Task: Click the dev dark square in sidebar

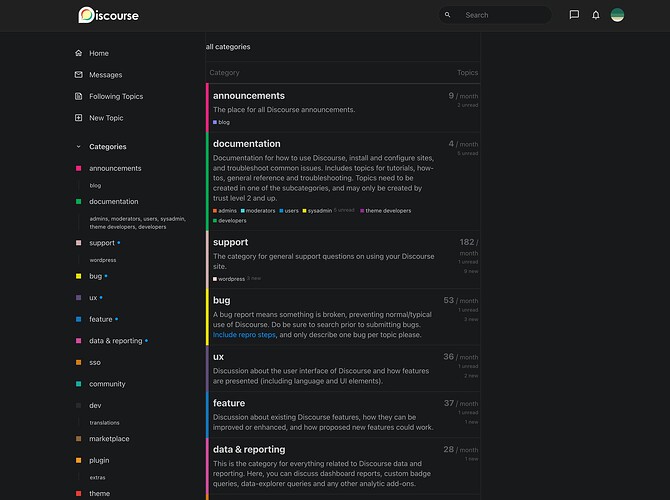Action: pos(79,405)
